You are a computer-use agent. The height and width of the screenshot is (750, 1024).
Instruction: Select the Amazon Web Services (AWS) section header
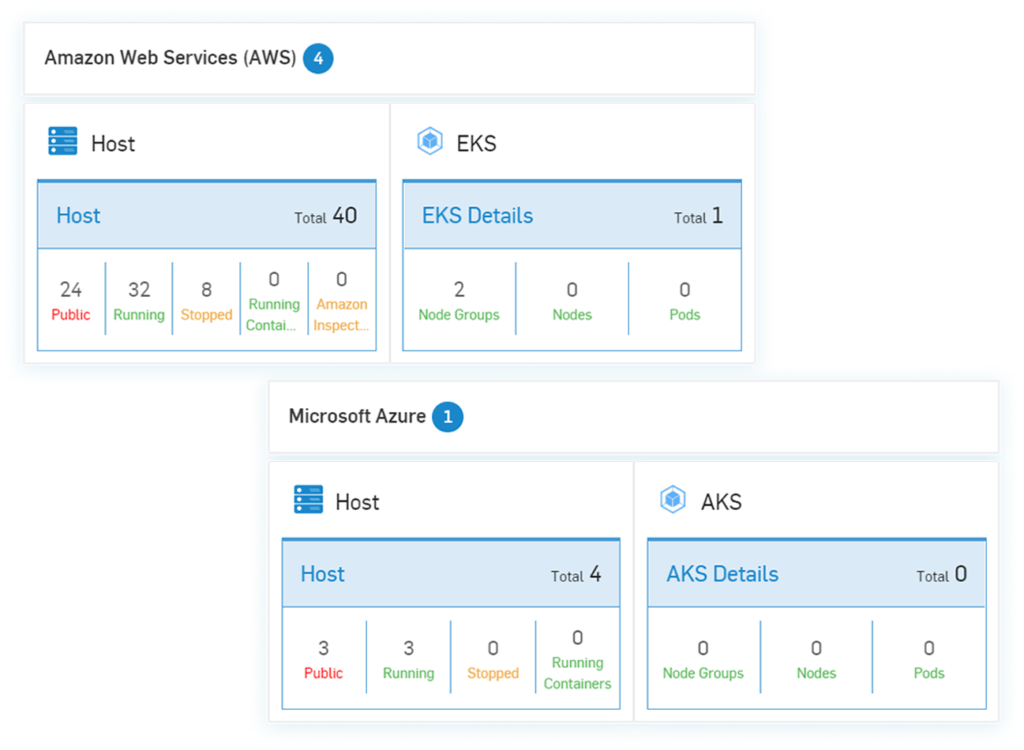coord(170,57)
